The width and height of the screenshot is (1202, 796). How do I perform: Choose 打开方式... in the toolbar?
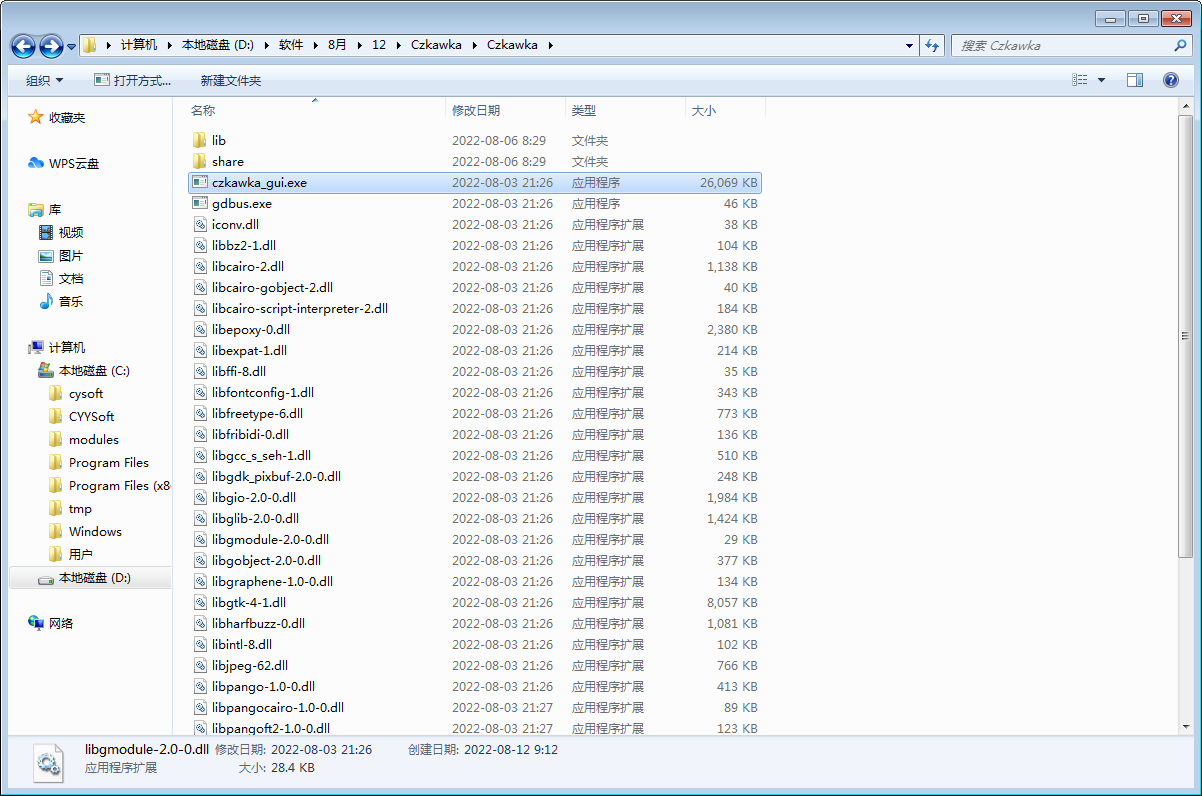(132, 80)
